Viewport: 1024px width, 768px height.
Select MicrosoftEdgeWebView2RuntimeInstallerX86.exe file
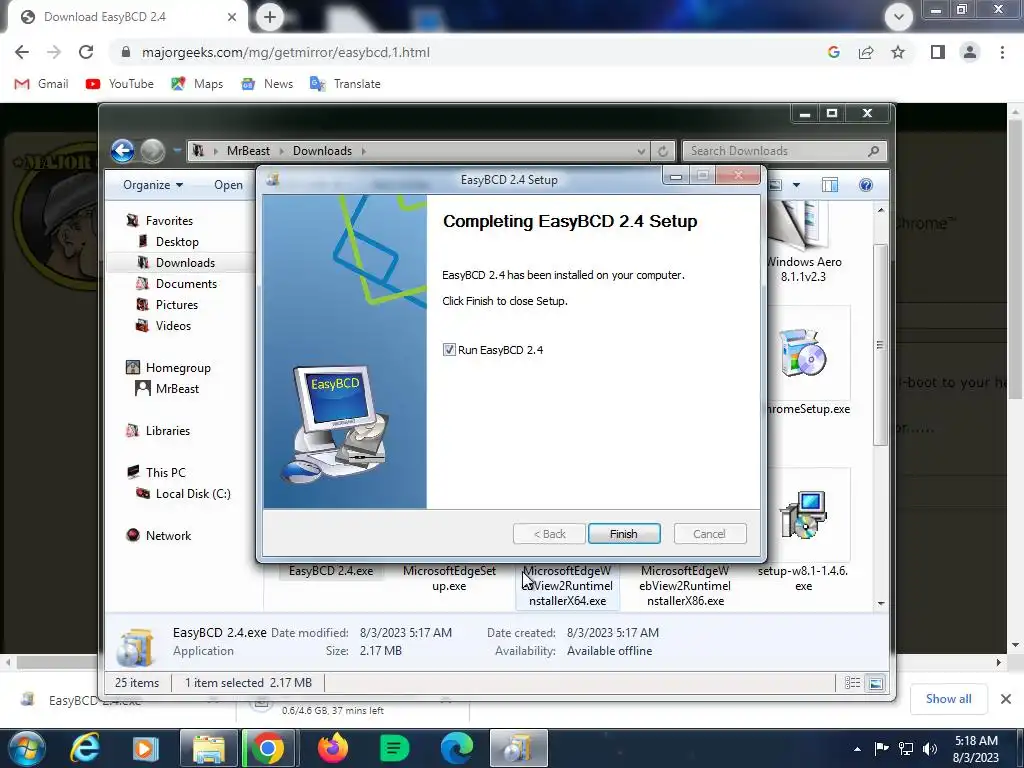coord(685,586)
